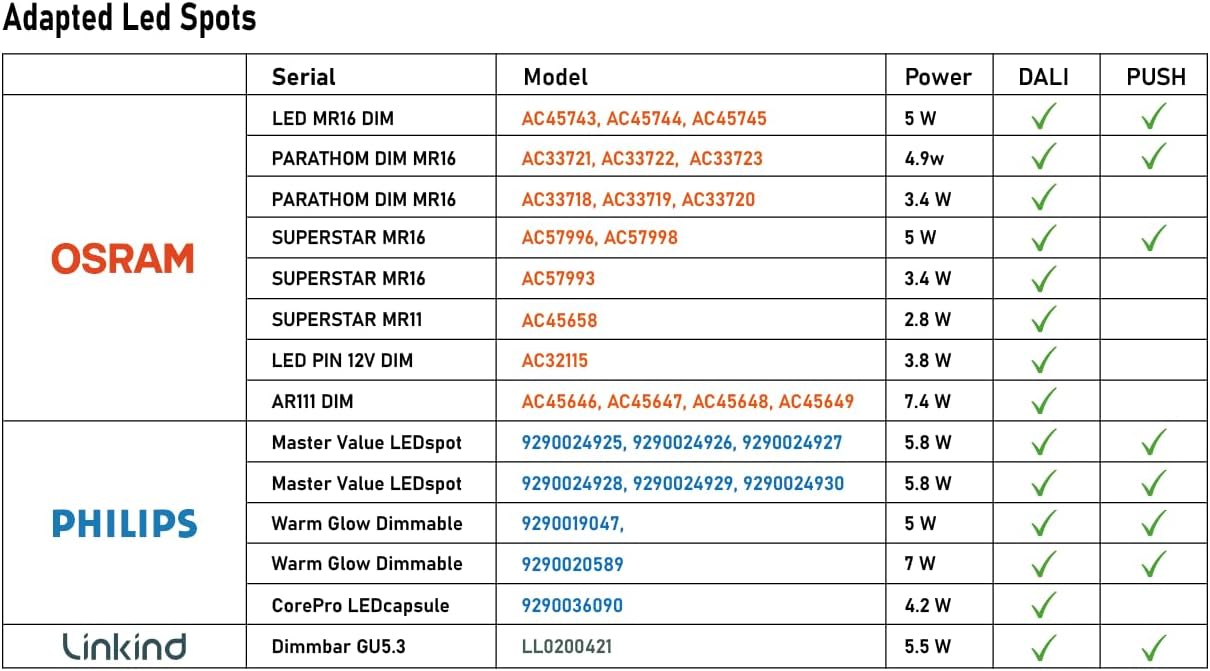
Task: Select the Power column header
Action: click(x=938, y=77)
